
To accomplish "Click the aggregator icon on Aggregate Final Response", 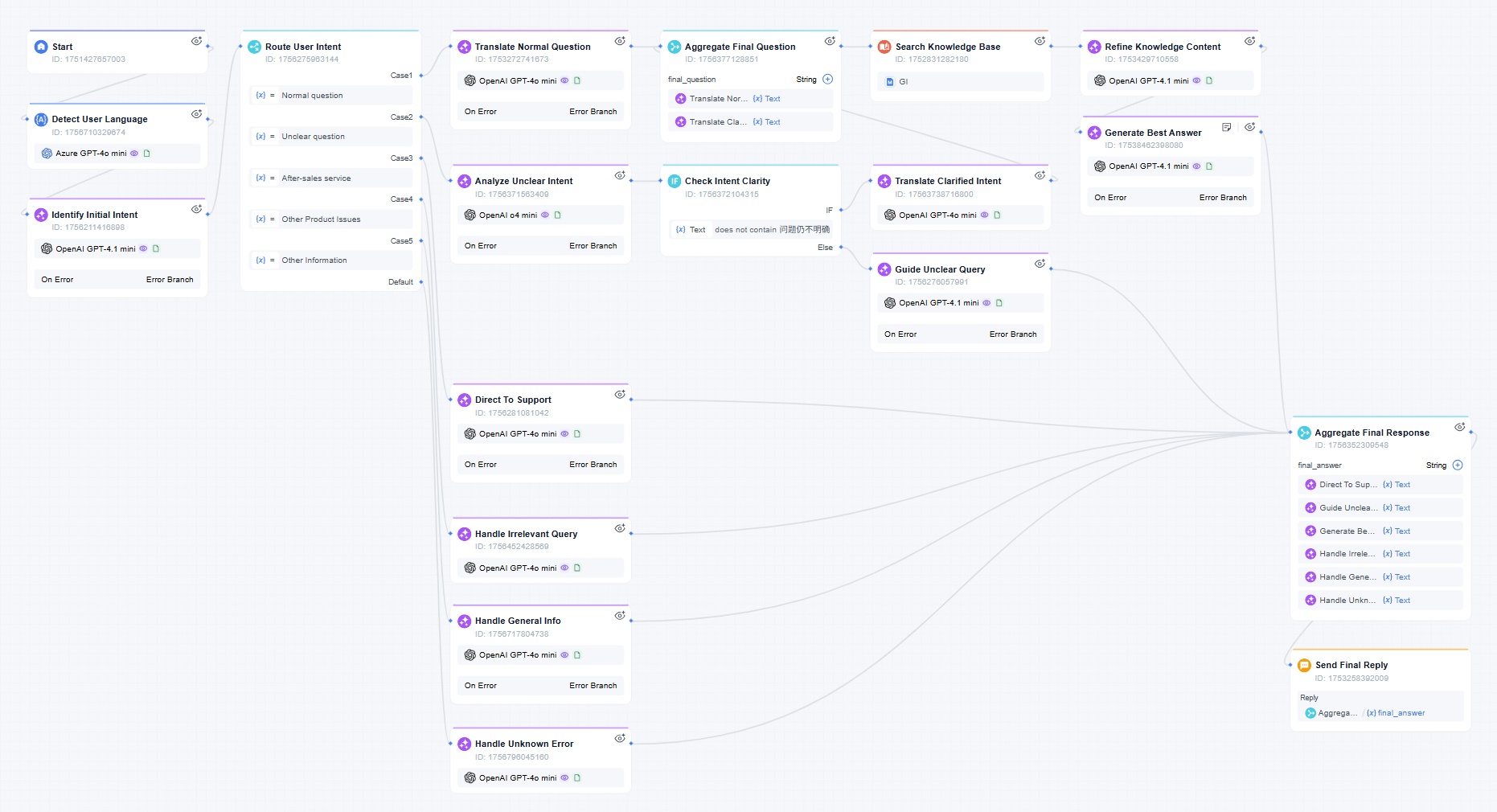I will [x=1303, y=433].
